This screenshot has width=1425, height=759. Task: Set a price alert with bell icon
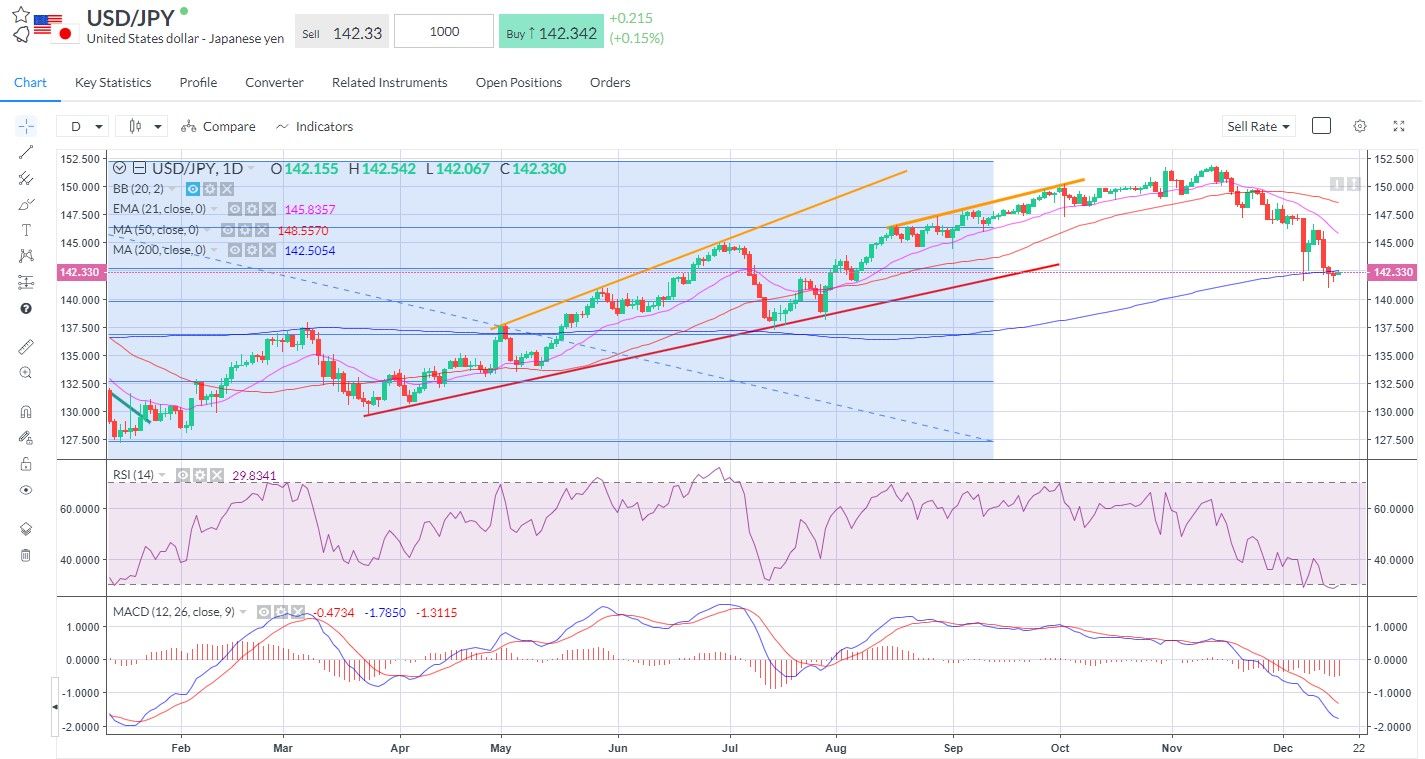coord(21,34)
